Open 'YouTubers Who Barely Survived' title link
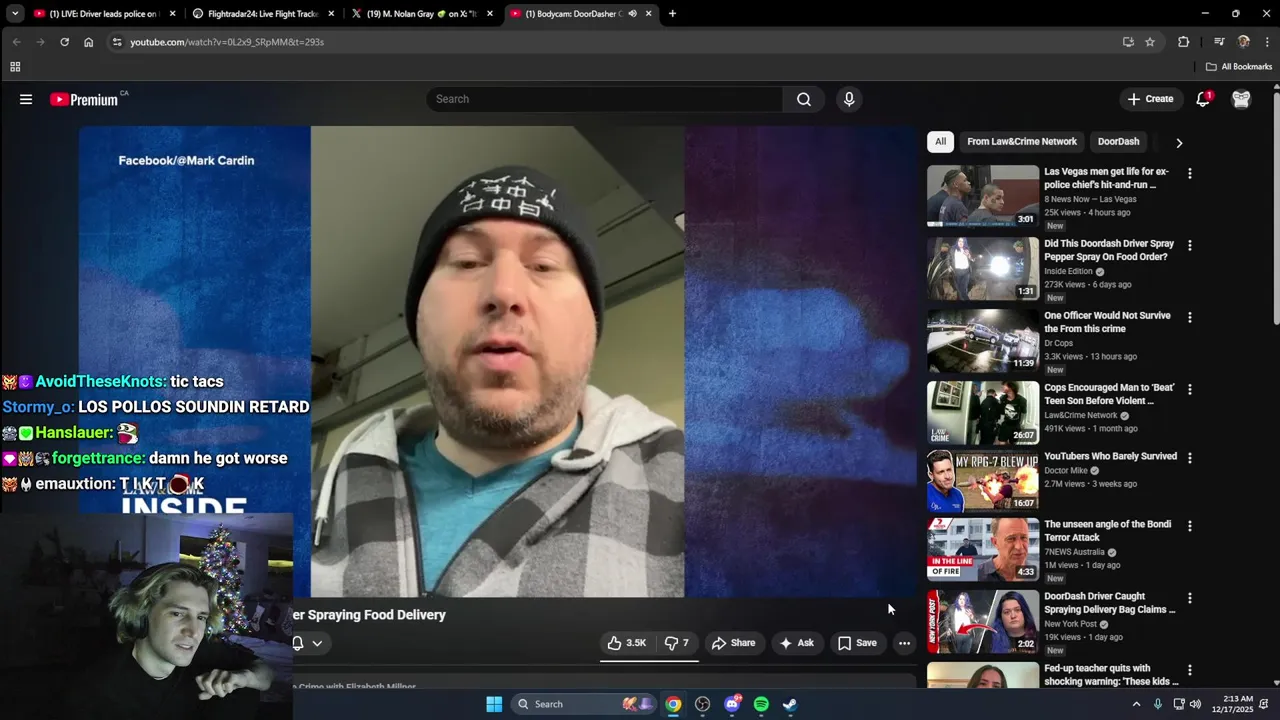Screen dimensions: 1280x720 [1110, 456]
